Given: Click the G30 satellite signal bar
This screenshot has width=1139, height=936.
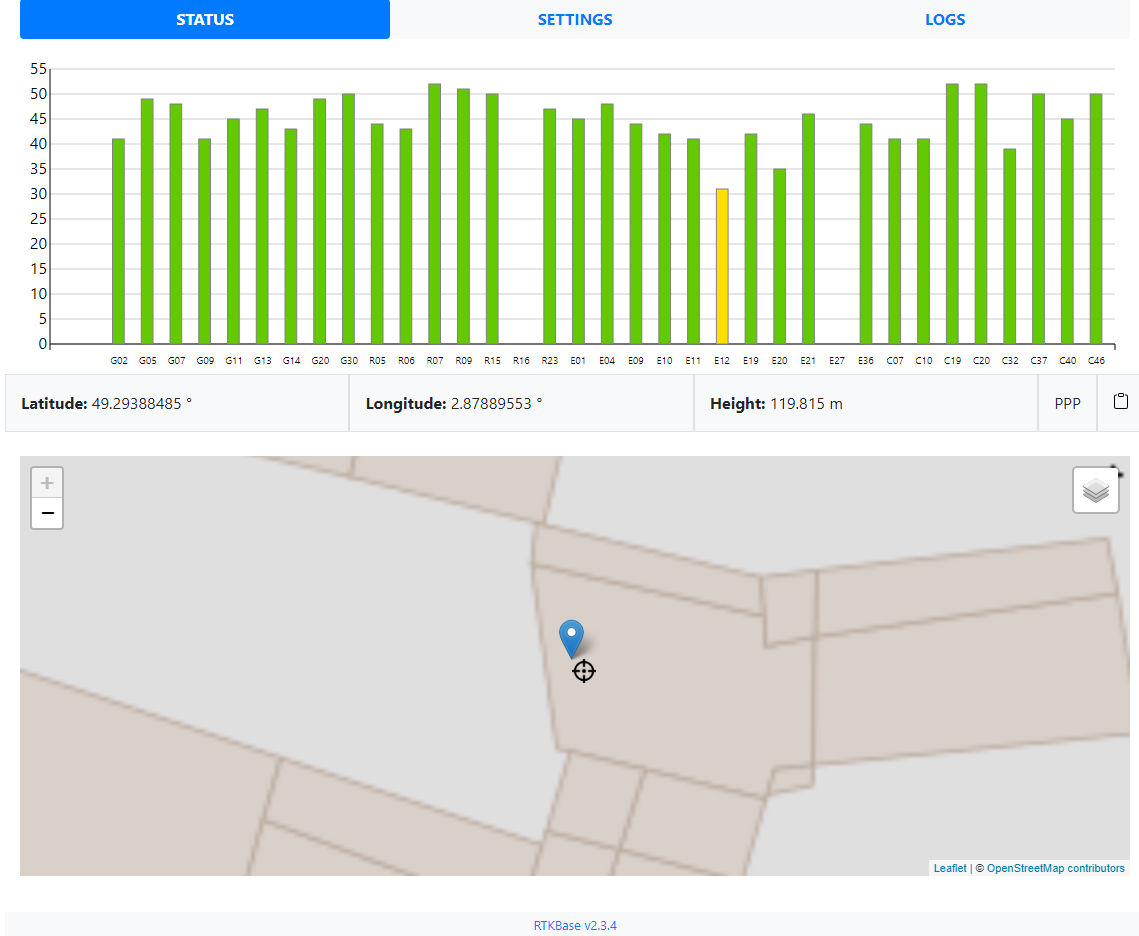Looking at the screenshot, I should 348,219.
